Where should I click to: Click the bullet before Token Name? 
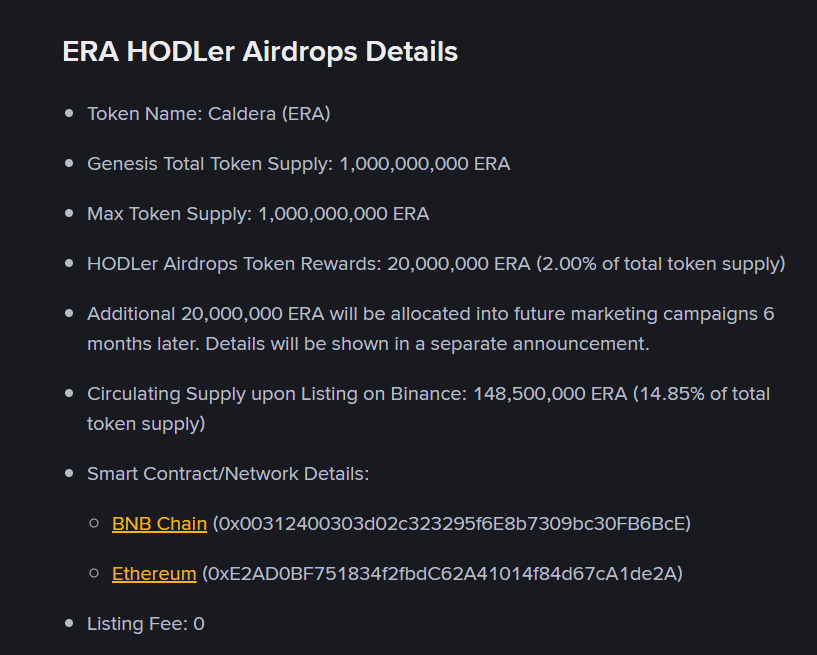[69, 113]
